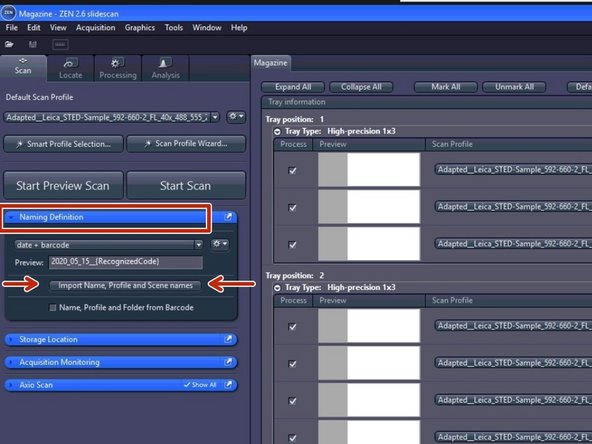Open the date + barcode naming dropdown
592x444 pixels.
198,245
